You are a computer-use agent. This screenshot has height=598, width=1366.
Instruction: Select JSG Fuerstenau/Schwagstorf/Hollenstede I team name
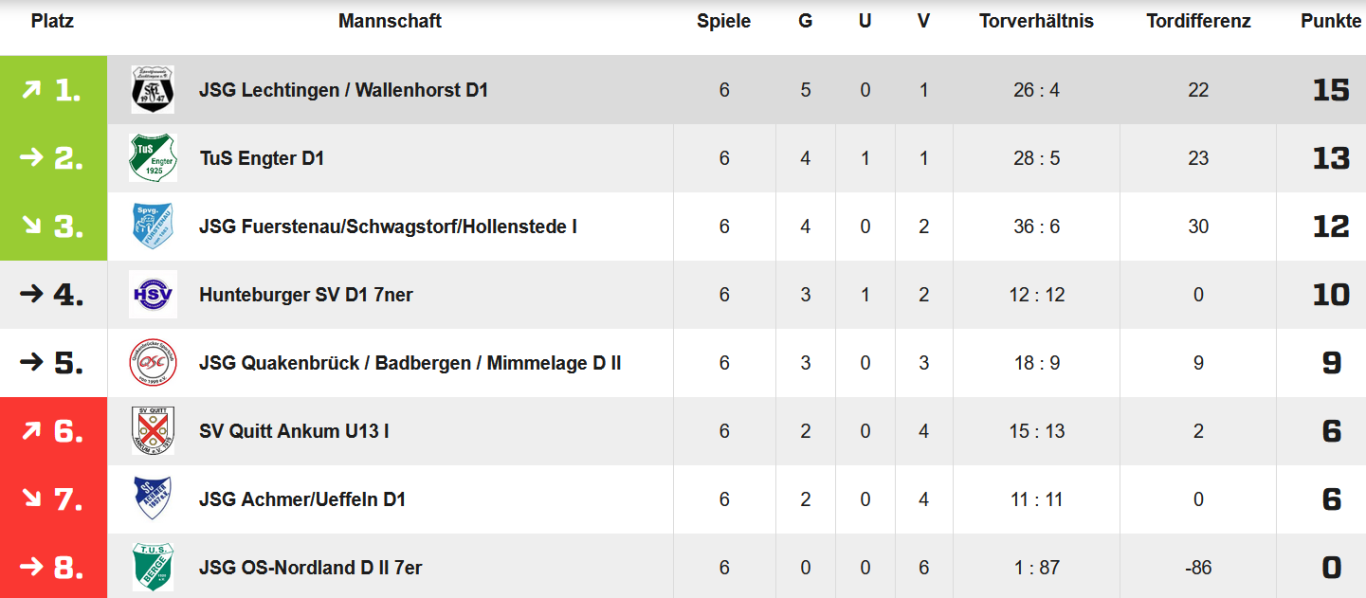tap(388, 227)
